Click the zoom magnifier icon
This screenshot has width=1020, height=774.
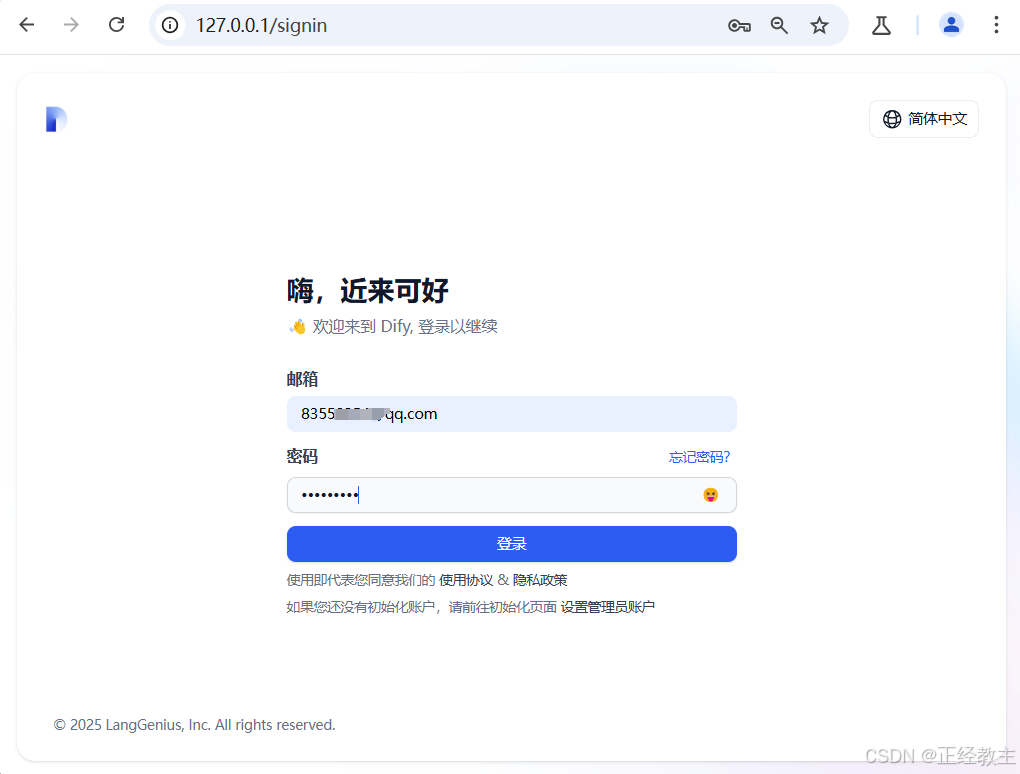click(779, 25)
